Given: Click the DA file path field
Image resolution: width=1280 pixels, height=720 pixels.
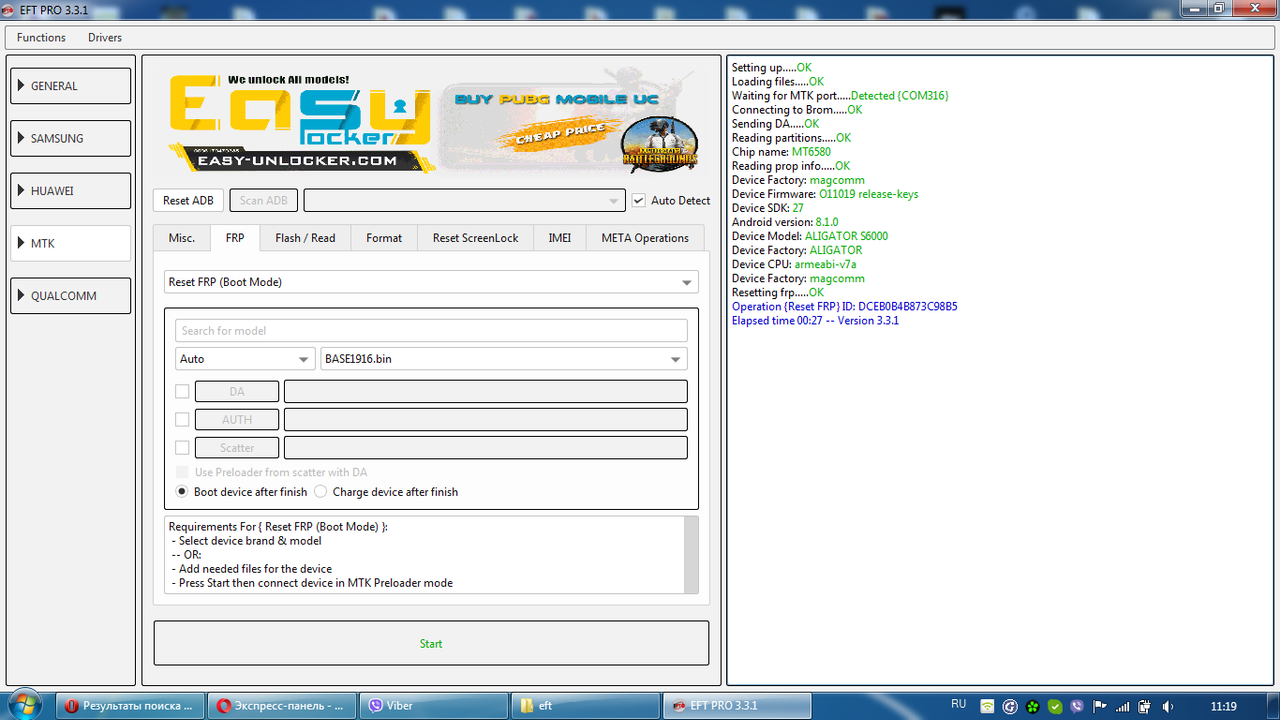Looking at the screenshot, I should coord(486,391).
